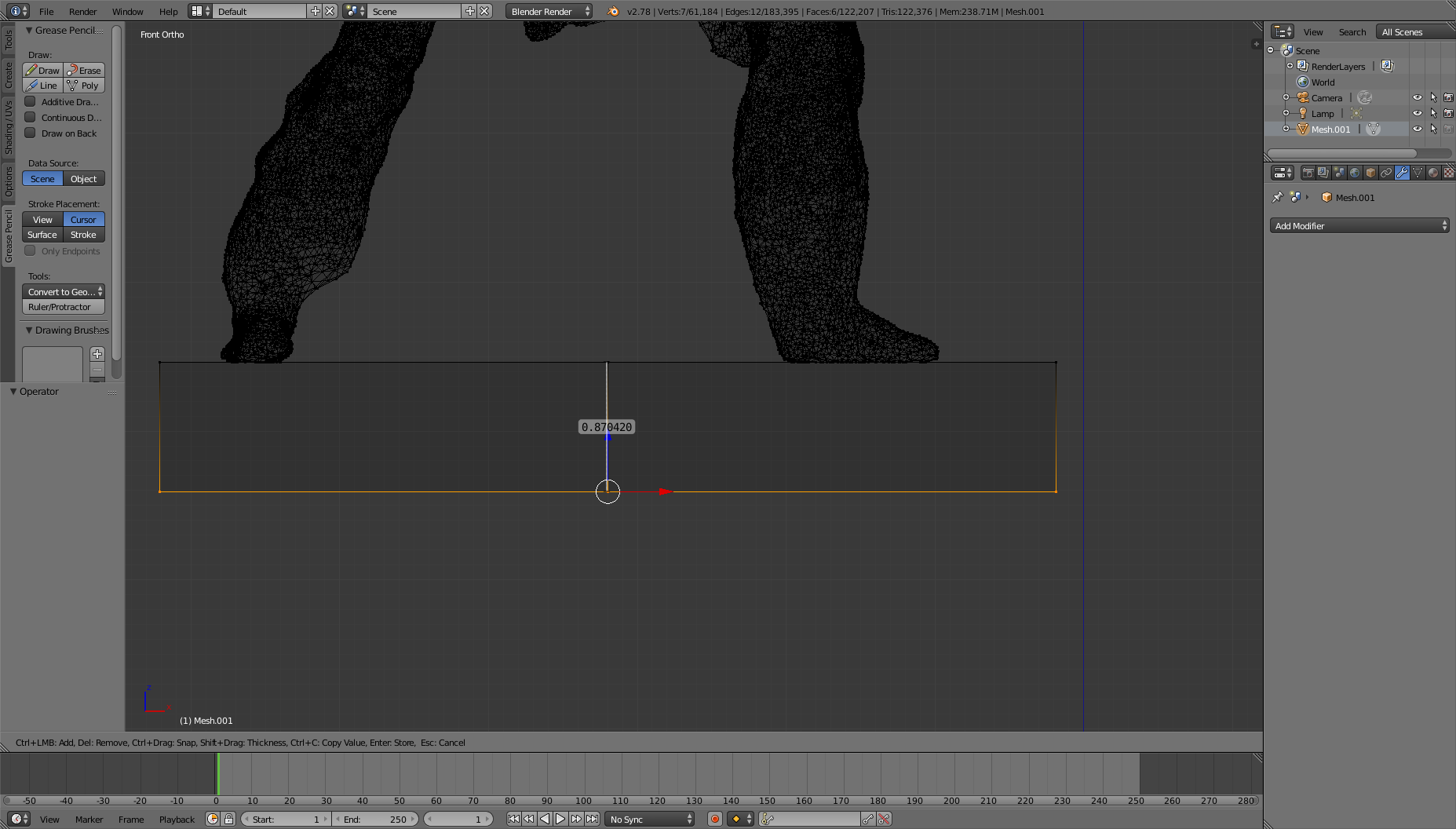Toggle the timeline frame range lock
Viewport: 1456px width, 829px height.
coord(228,819)
